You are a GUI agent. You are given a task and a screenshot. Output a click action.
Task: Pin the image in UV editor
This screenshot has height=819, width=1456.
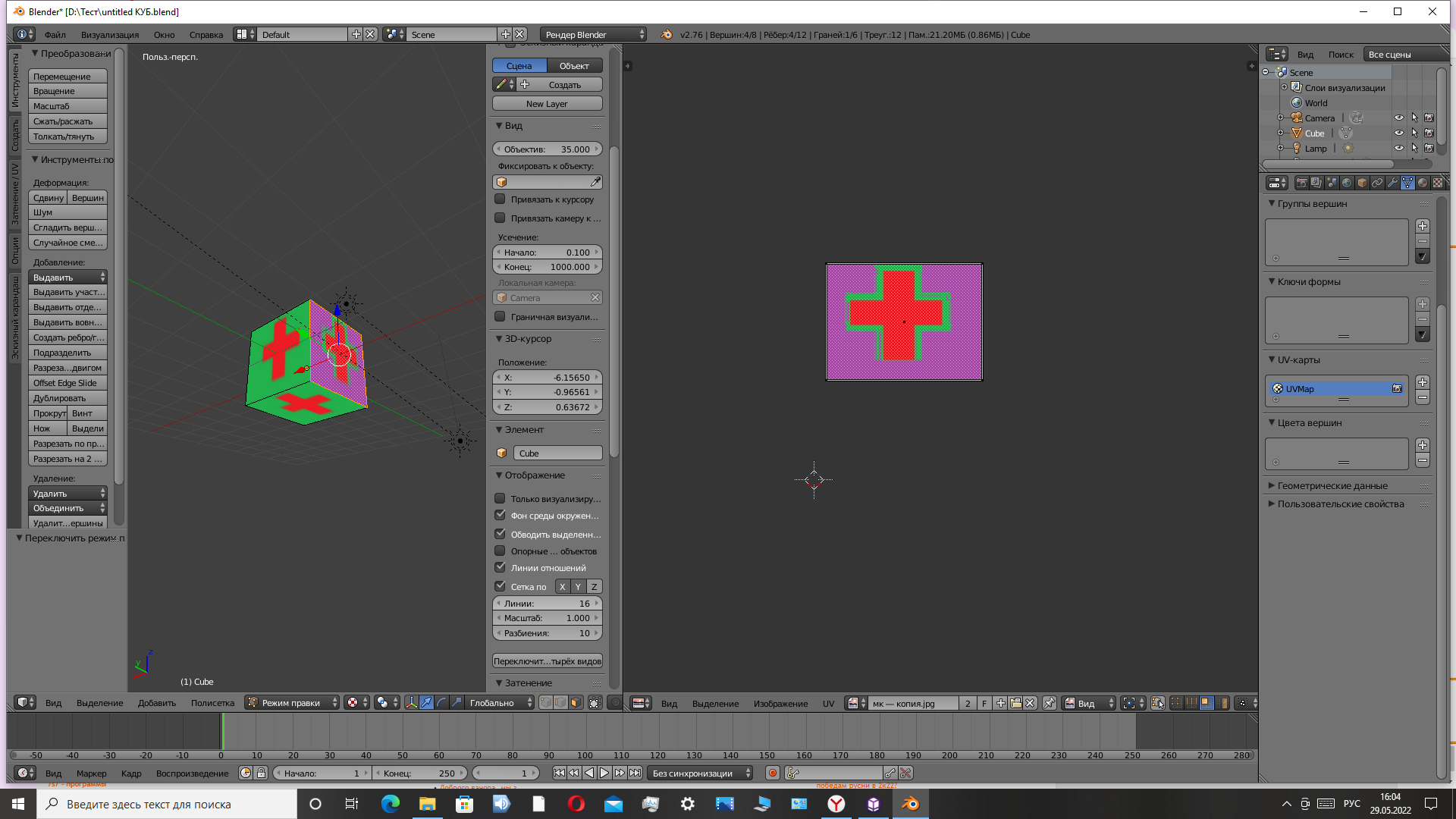click(1049, 703)
